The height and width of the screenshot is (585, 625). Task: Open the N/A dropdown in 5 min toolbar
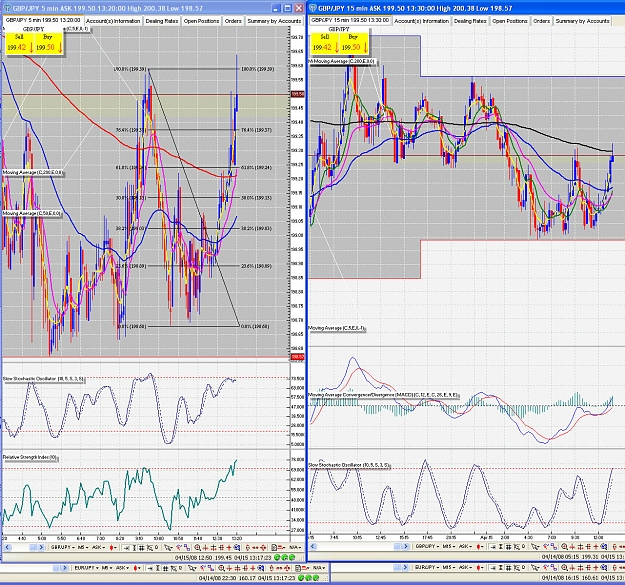point(296,548)
